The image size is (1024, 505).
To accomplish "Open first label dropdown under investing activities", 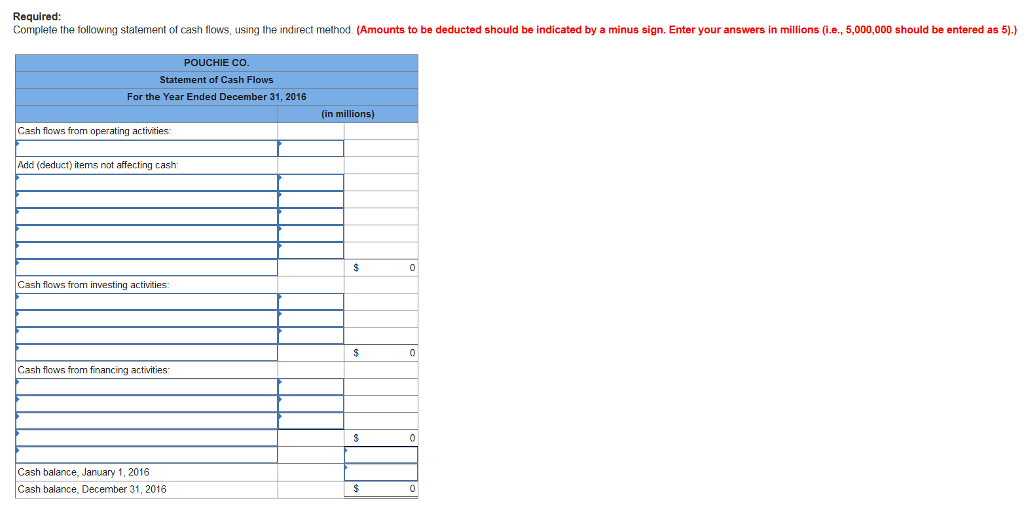I will pos(147,301).
